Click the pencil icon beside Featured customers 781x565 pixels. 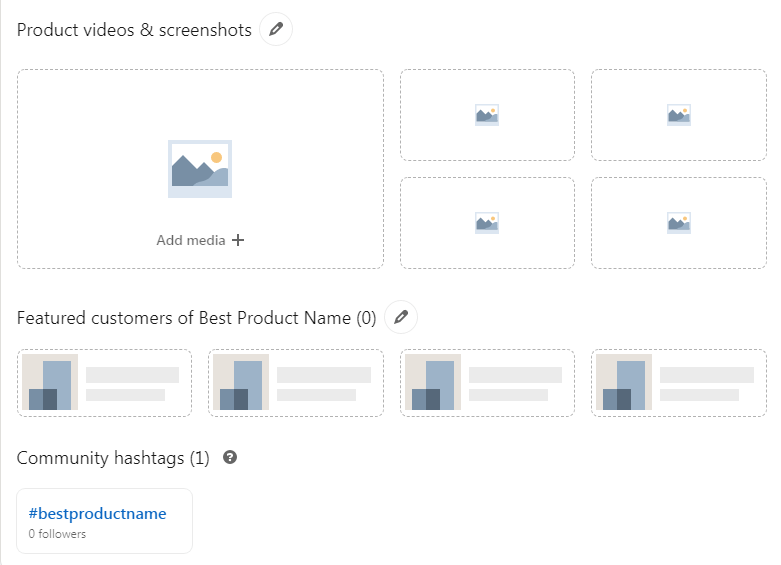coord(401,317)
